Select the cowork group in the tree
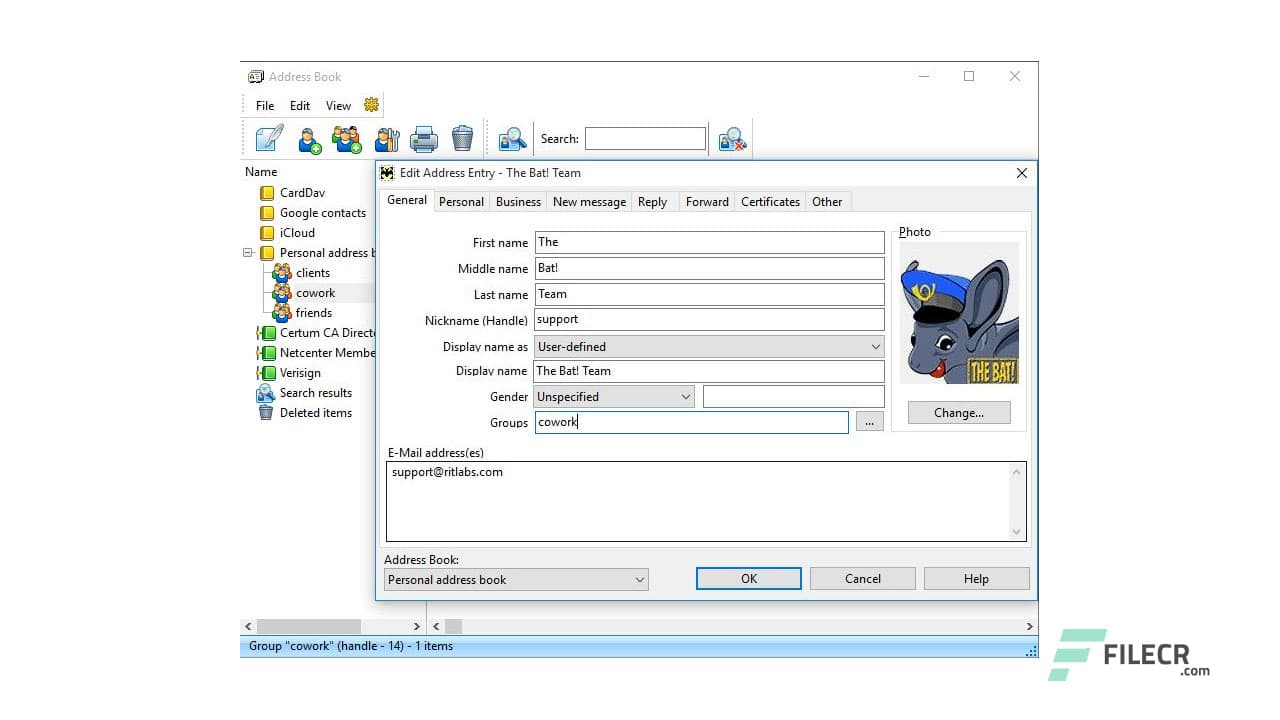 pyautogui.click(x=314, y=292)
